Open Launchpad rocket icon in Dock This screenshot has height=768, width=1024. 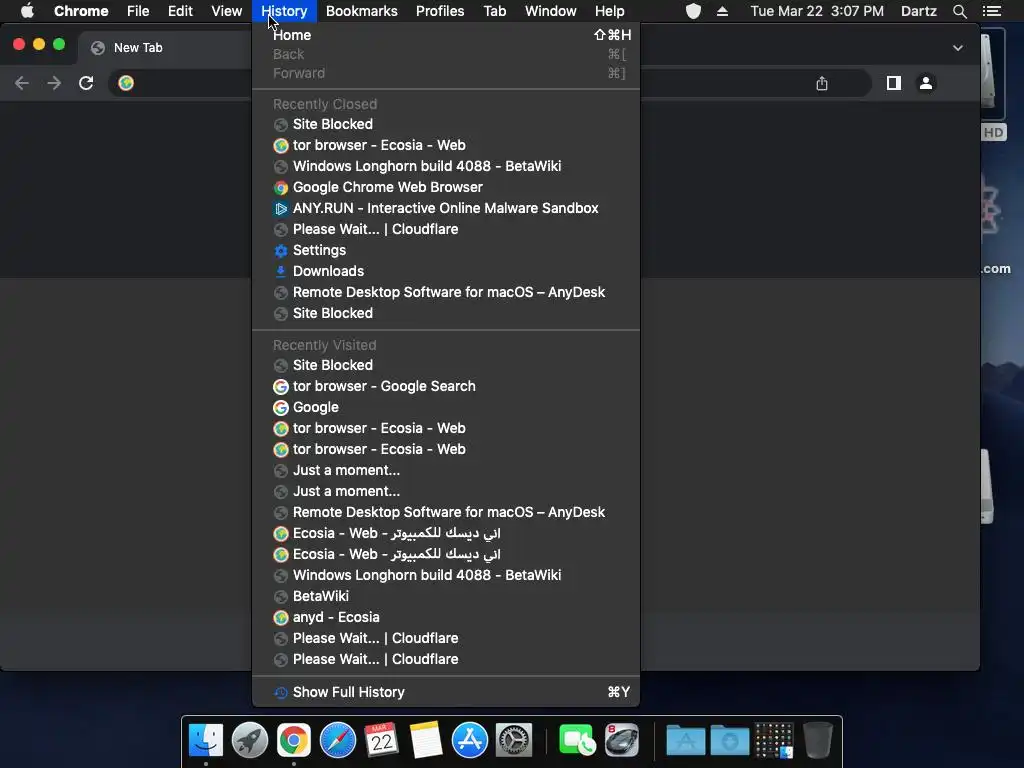[249, 740]
